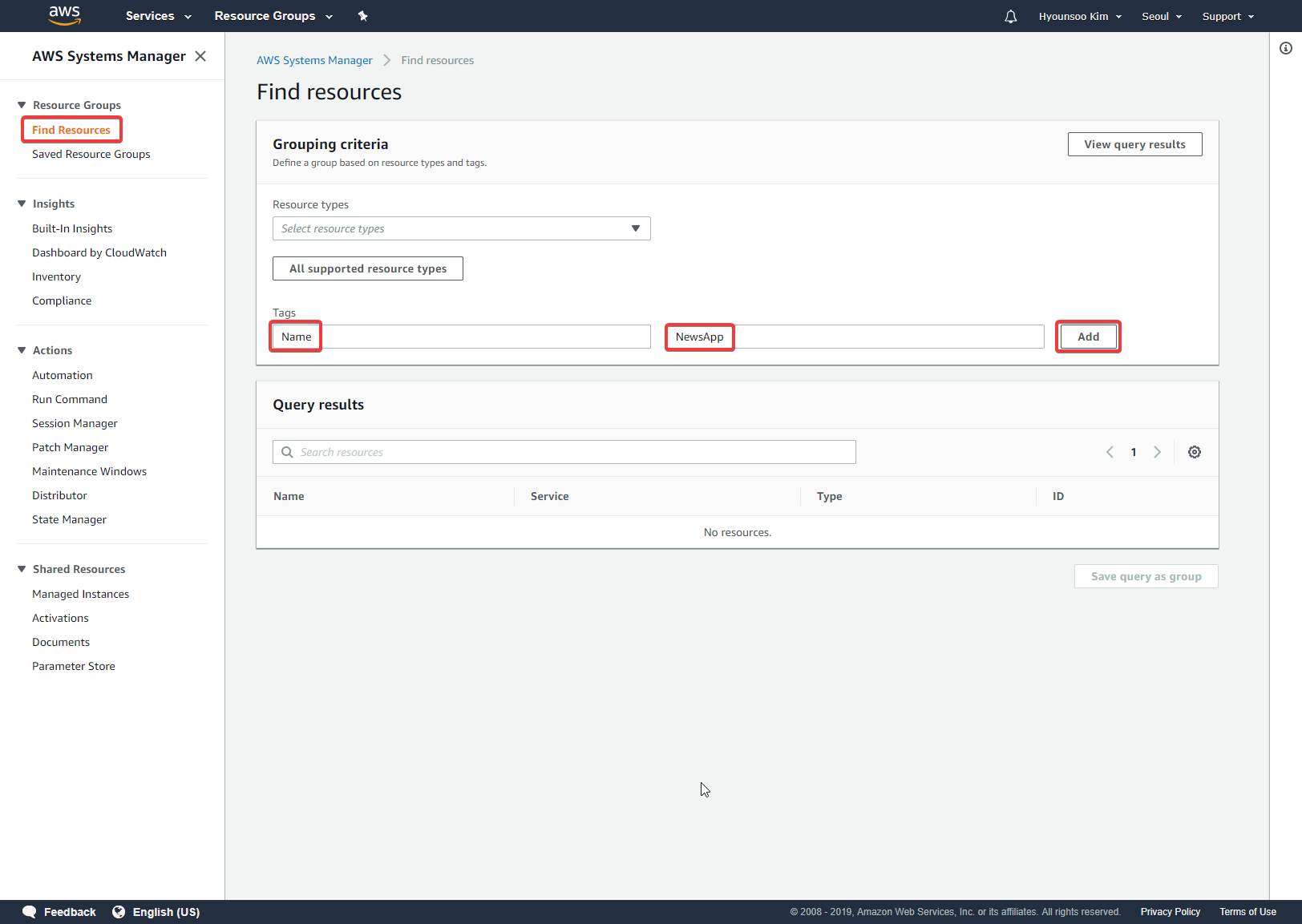Click the language globe icon
Image resolution: width=1302 pixels, height=924 pixels.
pyautogui.click(x=119, y=912)
